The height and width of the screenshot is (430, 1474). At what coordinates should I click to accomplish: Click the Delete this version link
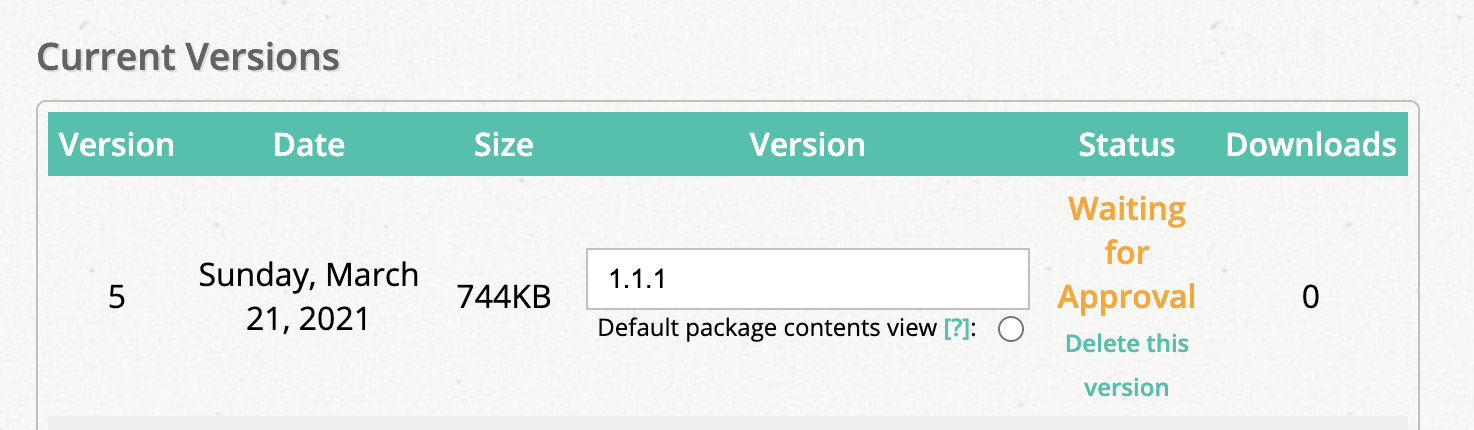point(1127,365)
